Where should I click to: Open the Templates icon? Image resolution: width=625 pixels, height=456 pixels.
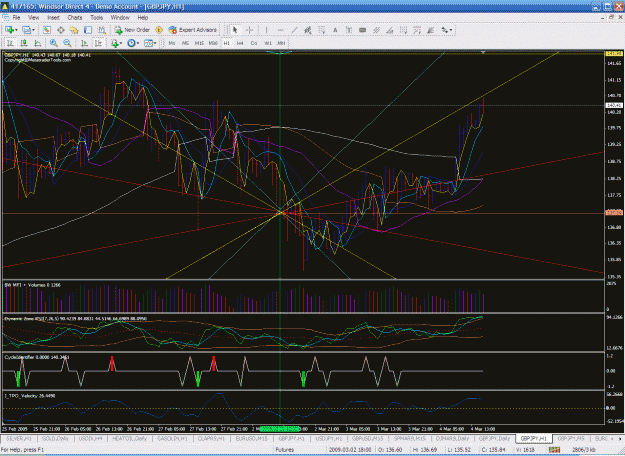click(x=148, y=43)
